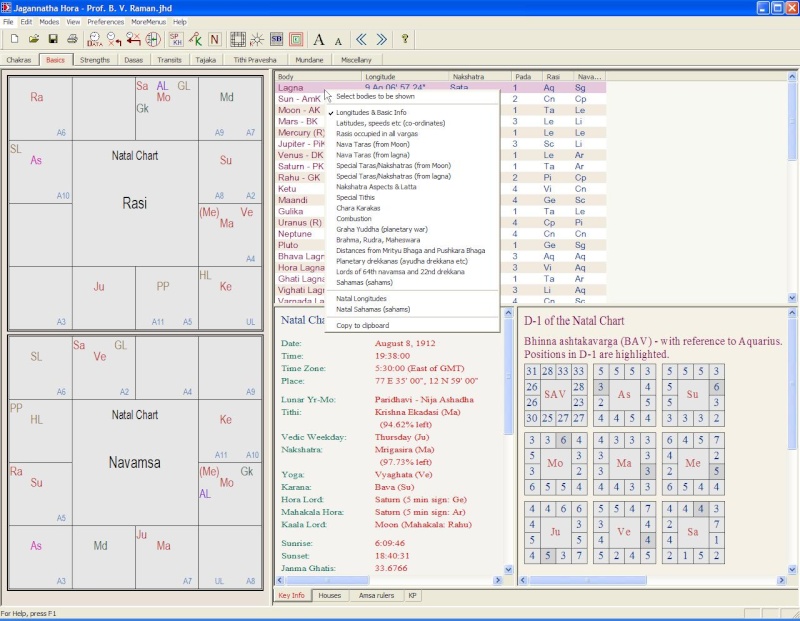The image size is (800, 621).
Task: Click the double left chevron icon
Action: (362, 39)
